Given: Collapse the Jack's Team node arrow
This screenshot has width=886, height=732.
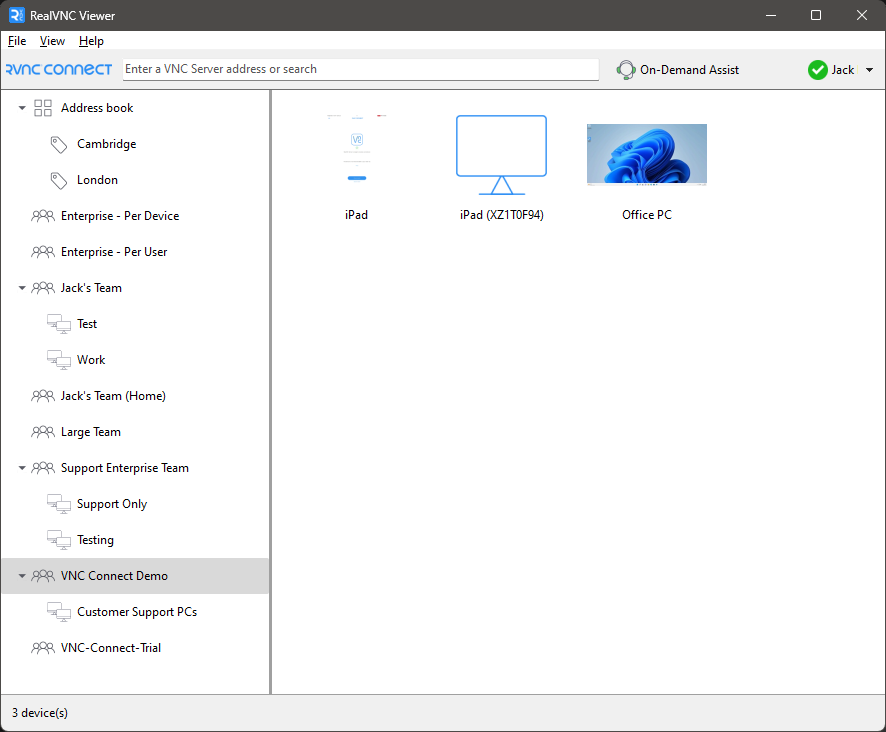Looking at the screenshot, I should [22, 288].
